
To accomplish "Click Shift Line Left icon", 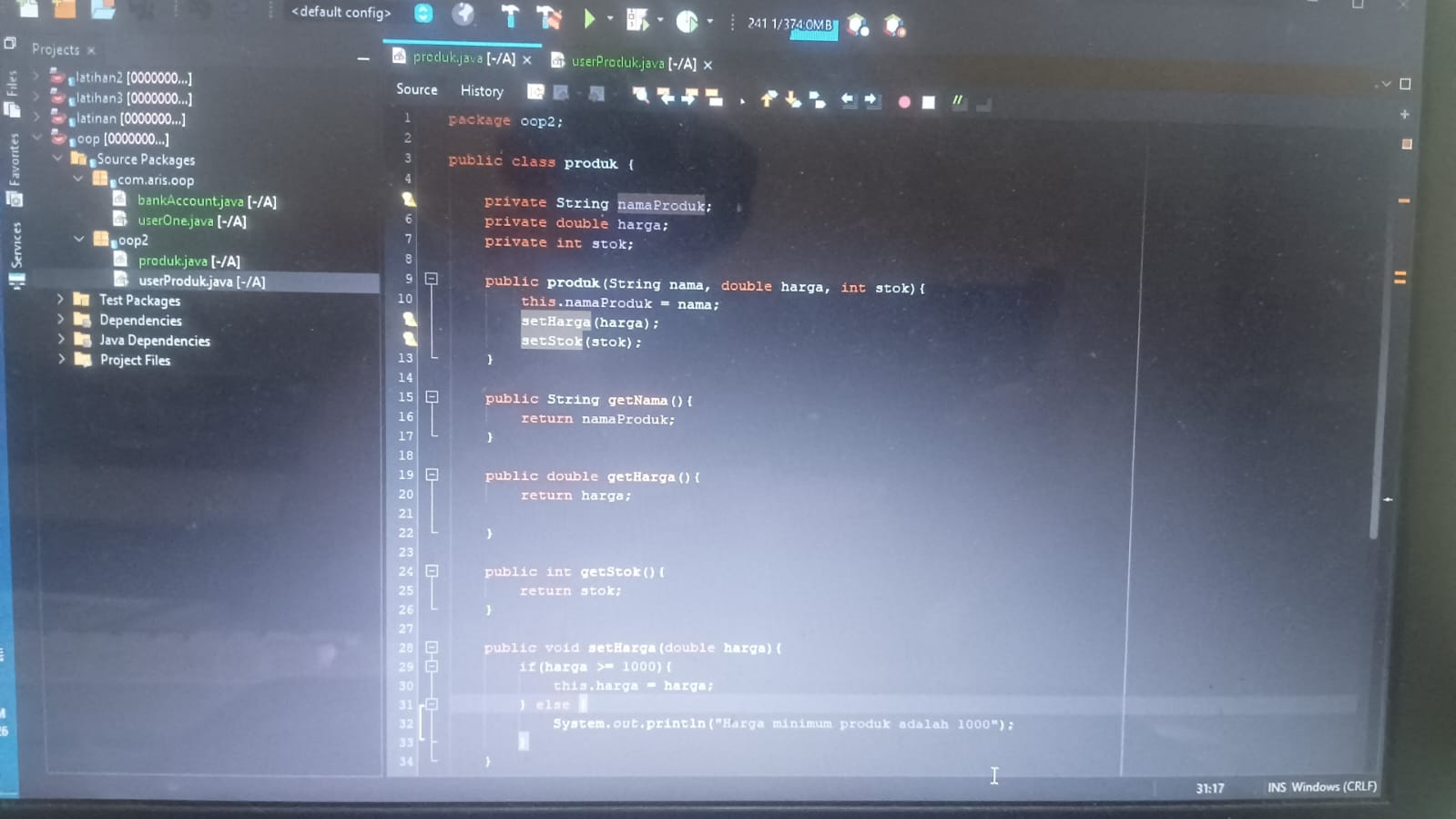I will pyautogui.click(x=848, y=99).
